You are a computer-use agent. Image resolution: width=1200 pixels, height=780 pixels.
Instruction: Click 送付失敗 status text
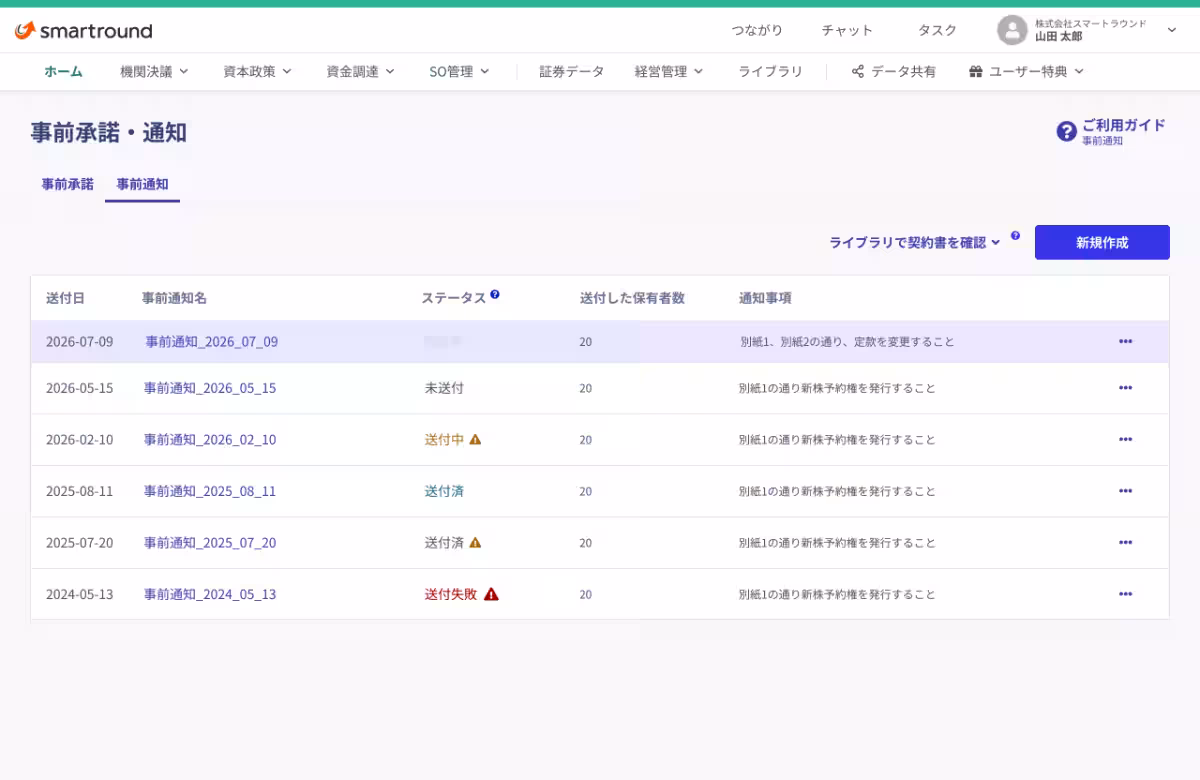[x=451, y=594]
